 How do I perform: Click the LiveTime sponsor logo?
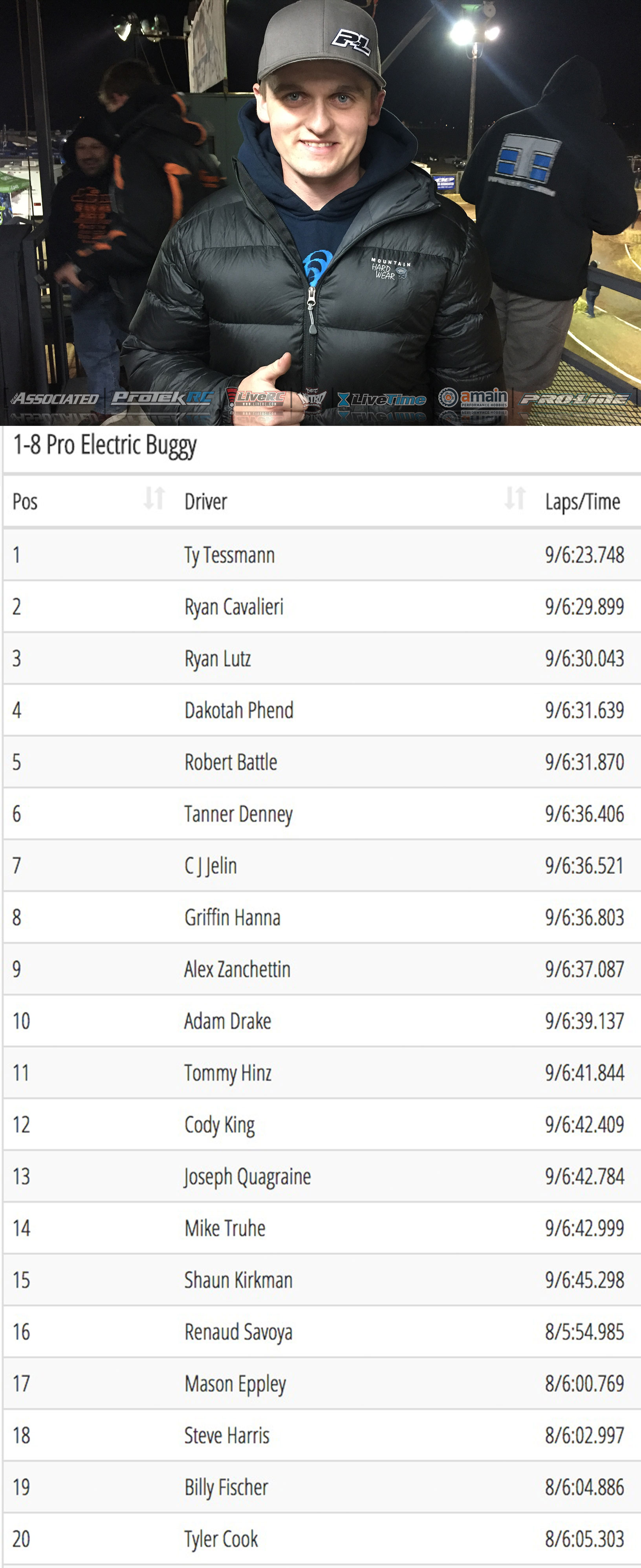click(382, 399)
